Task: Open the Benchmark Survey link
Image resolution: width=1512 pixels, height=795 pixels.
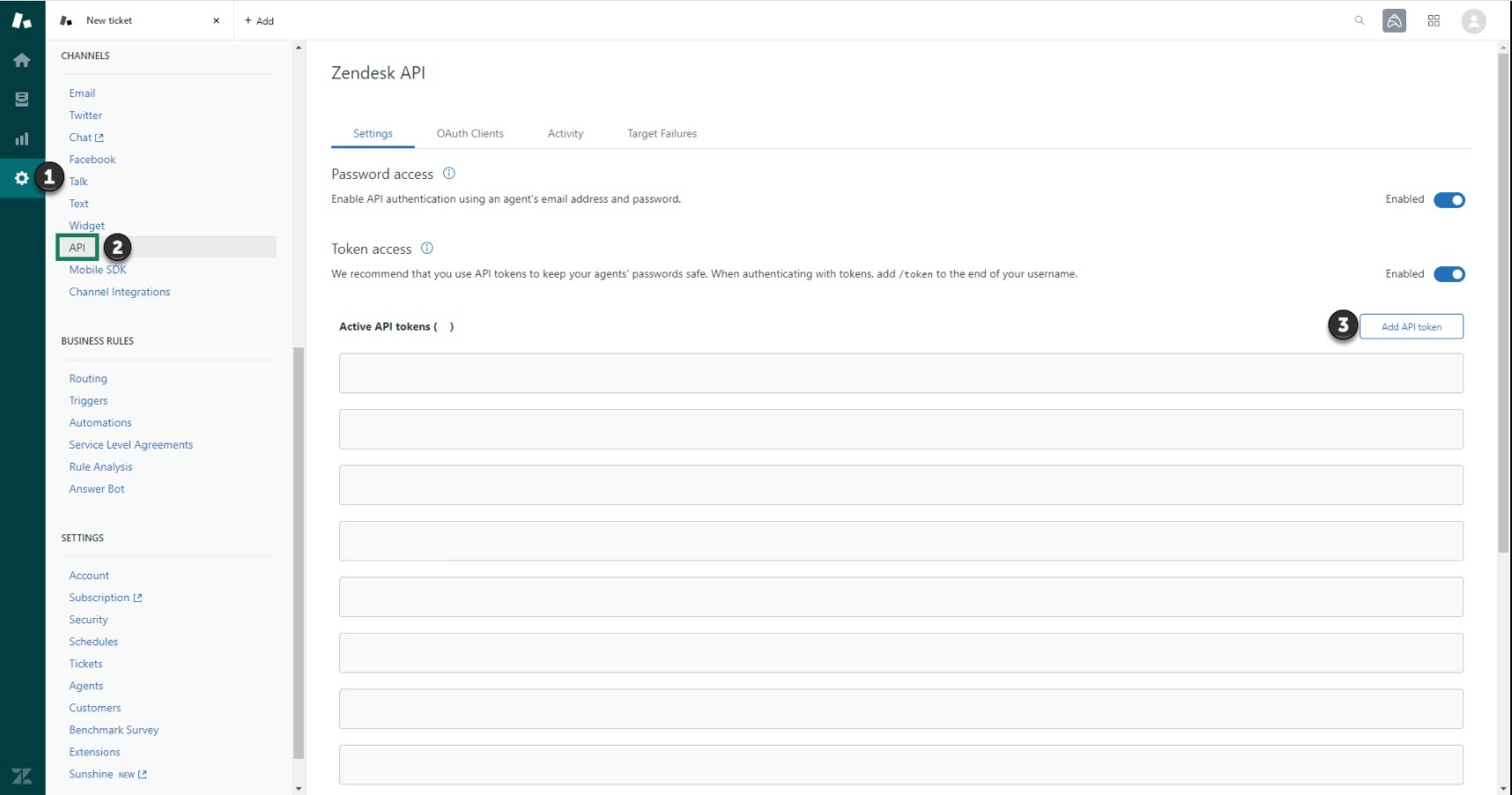Action: 114,730
